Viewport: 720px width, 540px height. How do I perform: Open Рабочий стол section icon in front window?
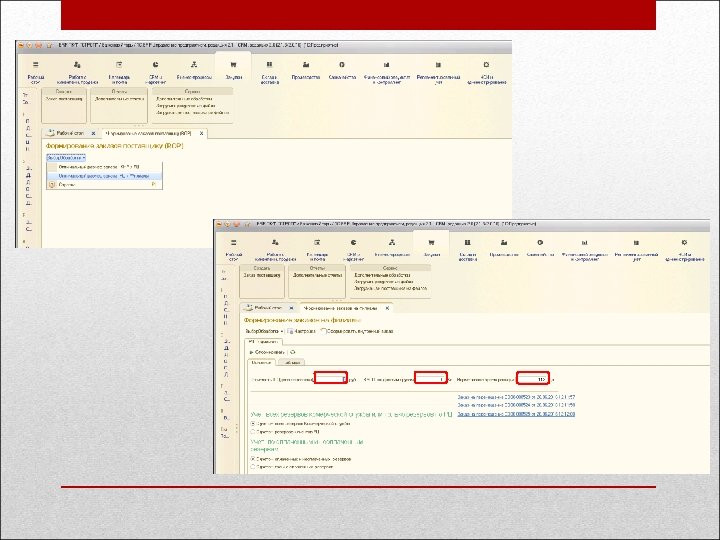click(233, 242)
